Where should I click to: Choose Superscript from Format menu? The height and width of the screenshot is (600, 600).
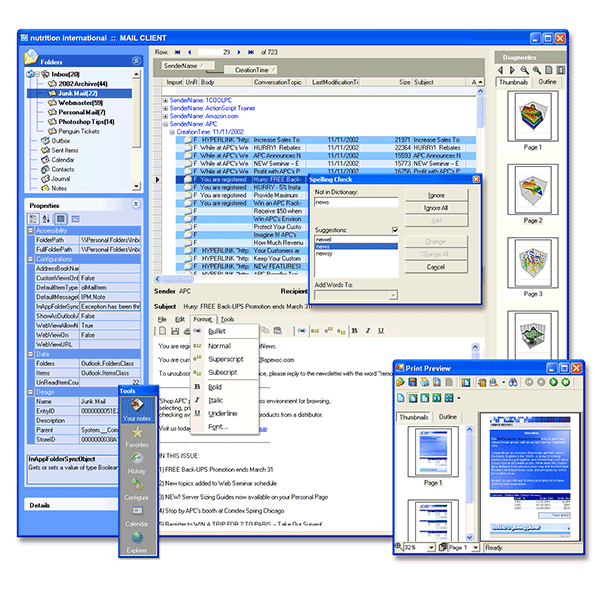pos(226,359)
